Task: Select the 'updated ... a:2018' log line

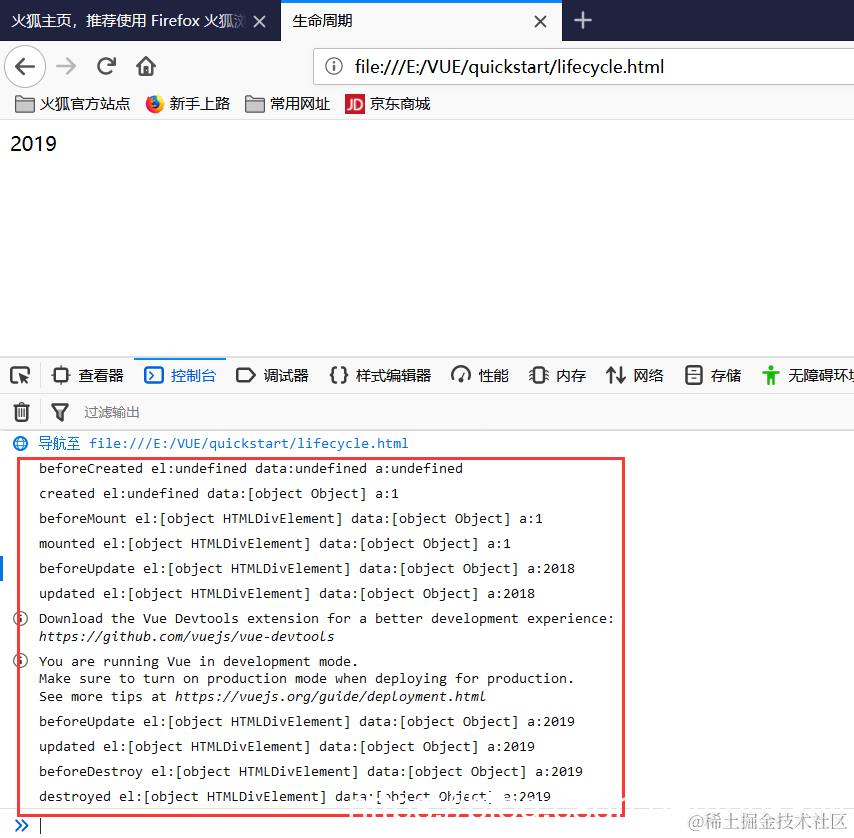Action: [x=286, y=594]
